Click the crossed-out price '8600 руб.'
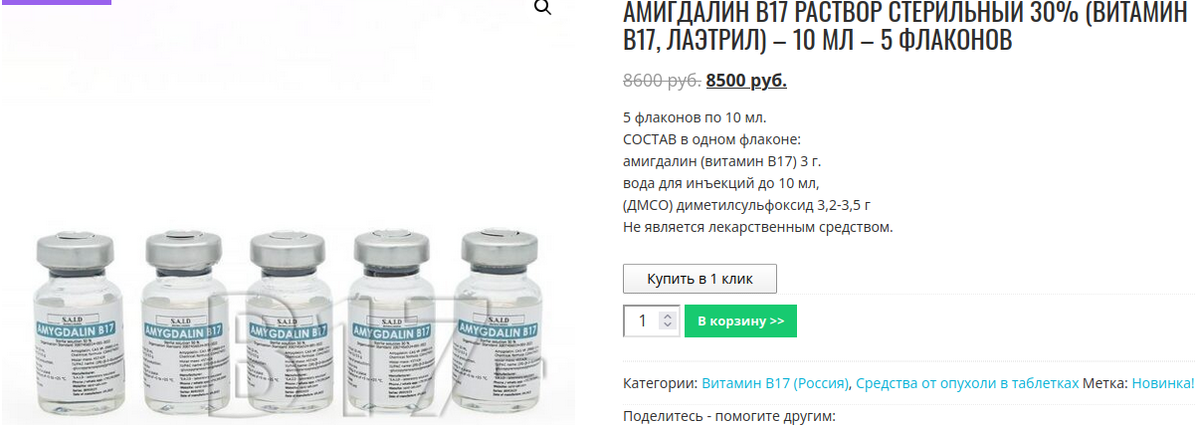Image resolution: width=1200 pixels, height=425 pixels. coord(661,80)
